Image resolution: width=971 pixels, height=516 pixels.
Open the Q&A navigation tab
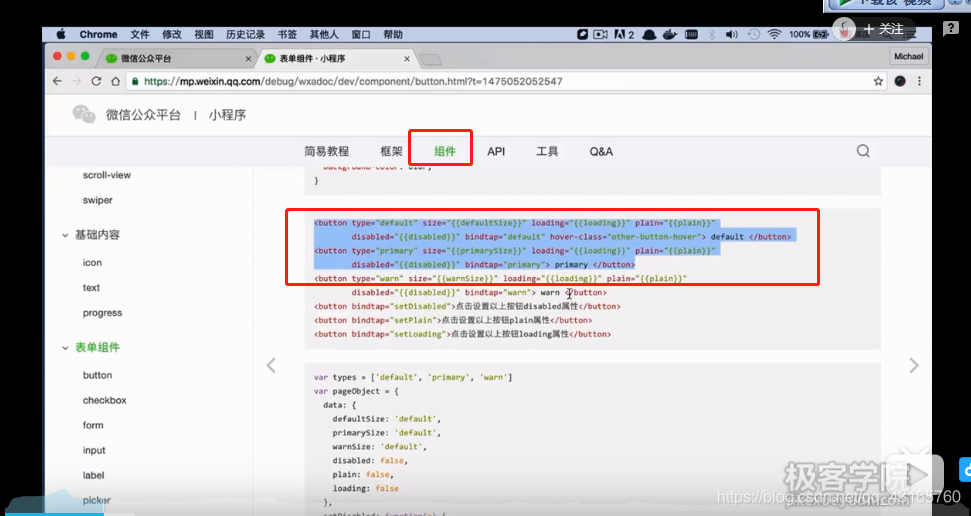[601, 151]
